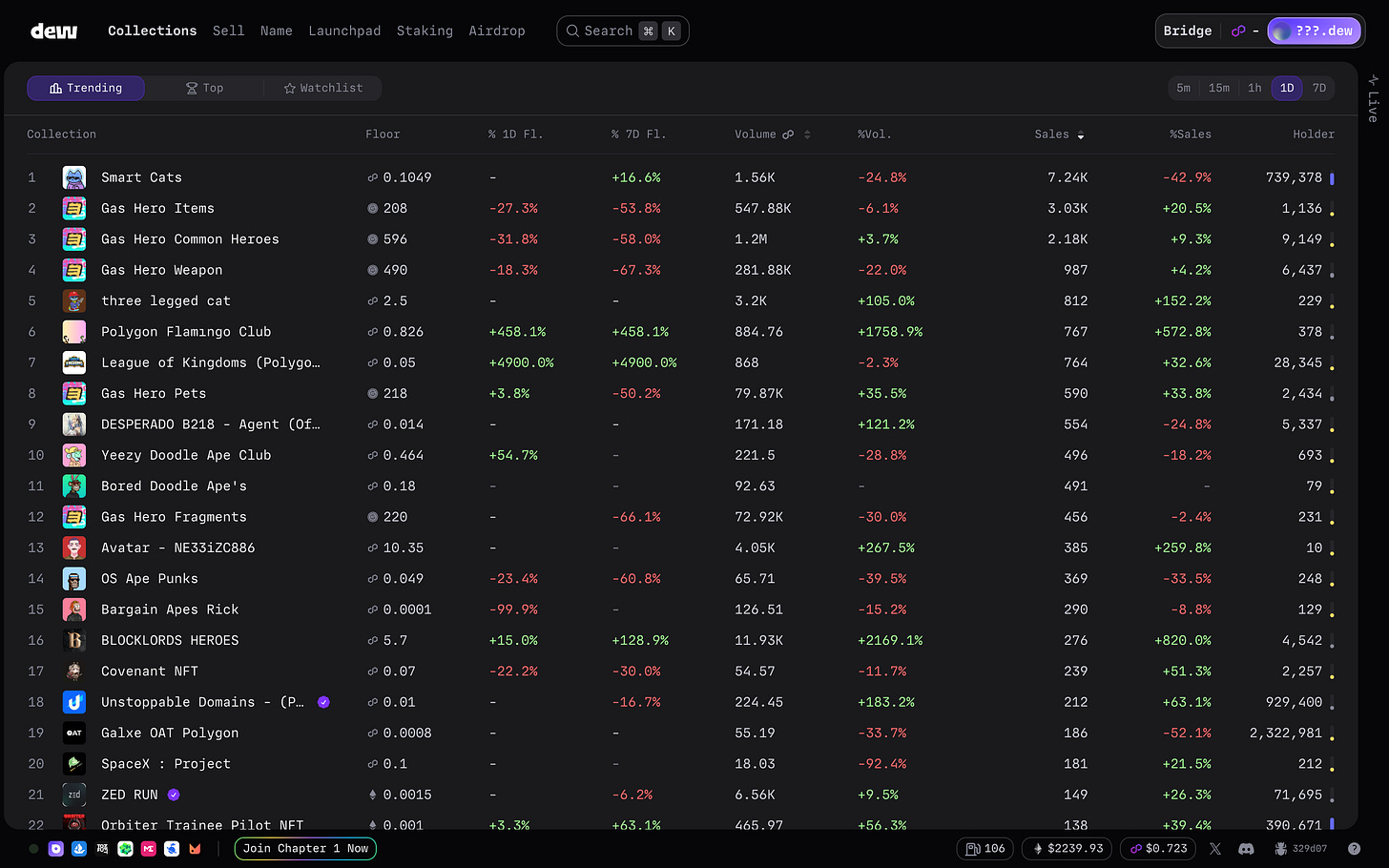Switch to the Trending tab
The image size is (1389, 868).
pos(86,88)
